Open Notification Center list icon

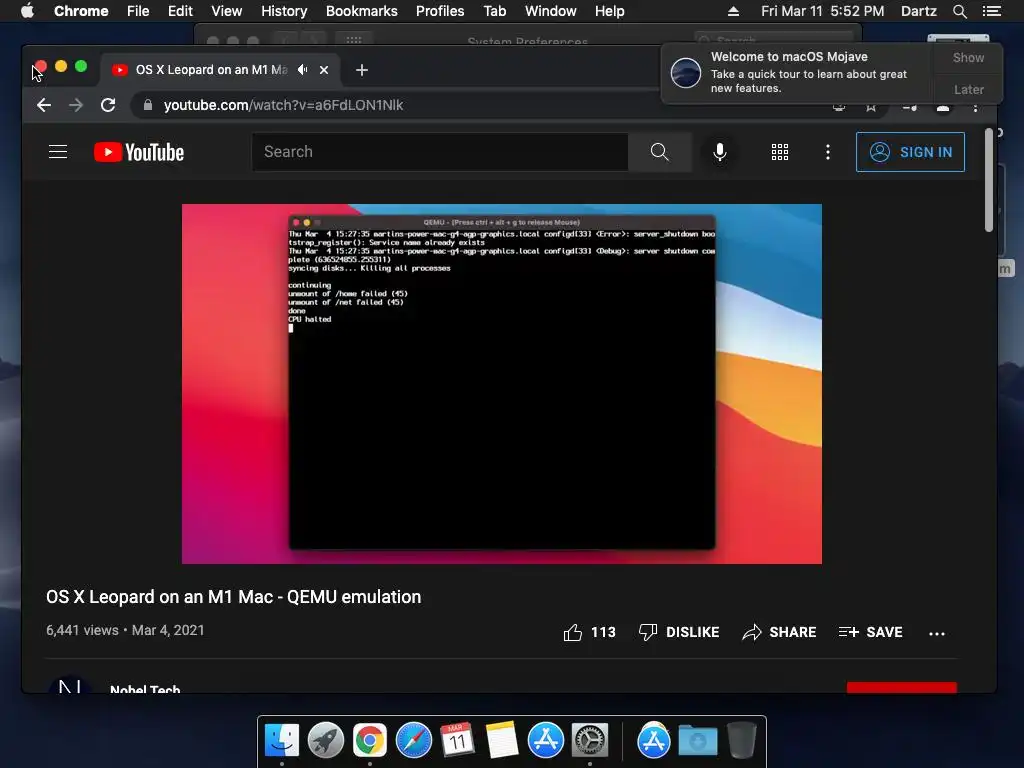click(991, 11)
